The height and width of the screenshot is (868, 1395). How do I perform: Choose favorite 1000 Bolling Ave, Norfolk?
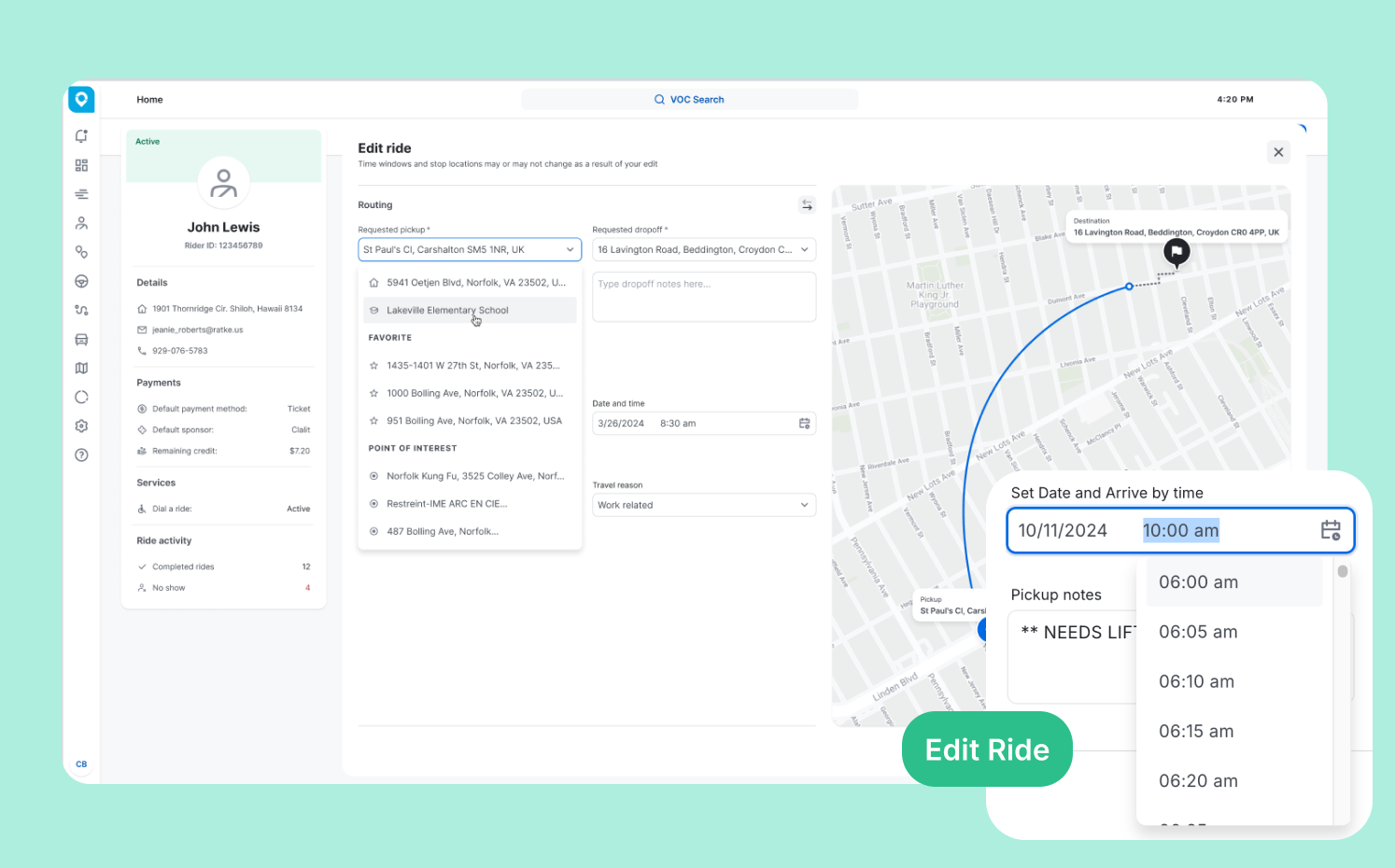[x=470, y=394]
